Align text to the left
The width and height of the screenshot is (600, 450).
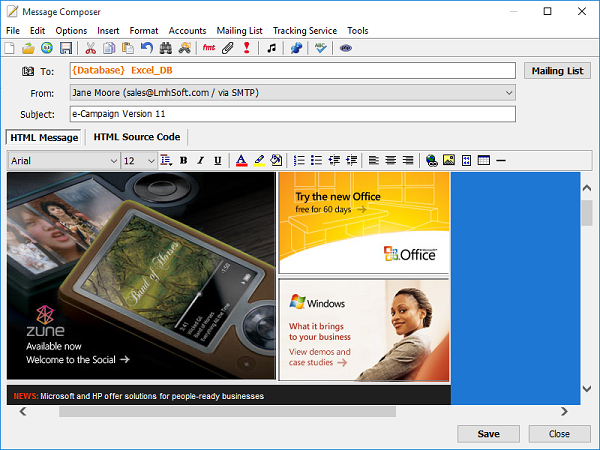click(x=373, y=160)
